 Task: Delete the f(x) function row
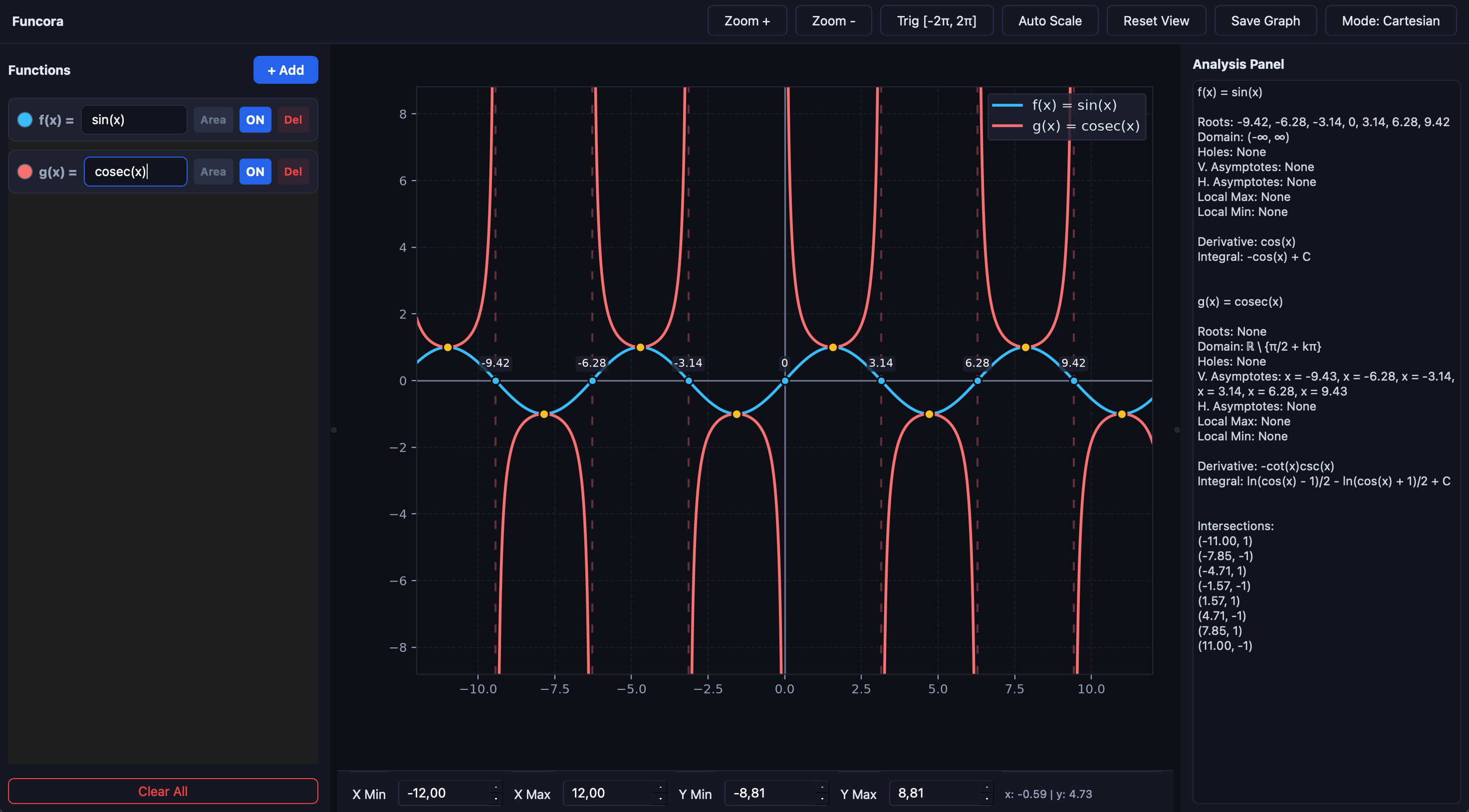293,120
